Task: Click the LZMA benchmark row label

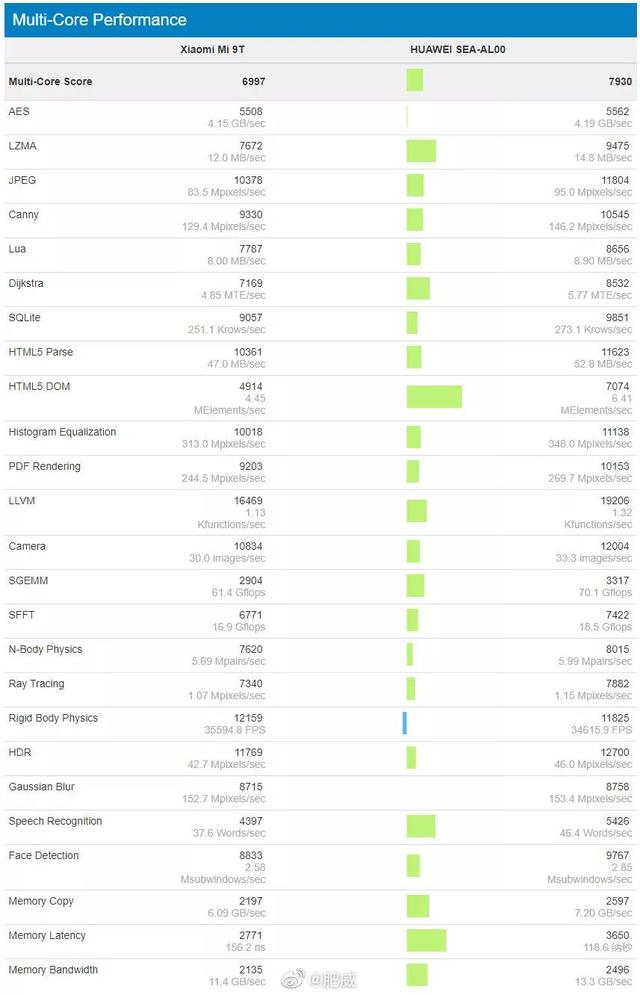Action: 23,146
